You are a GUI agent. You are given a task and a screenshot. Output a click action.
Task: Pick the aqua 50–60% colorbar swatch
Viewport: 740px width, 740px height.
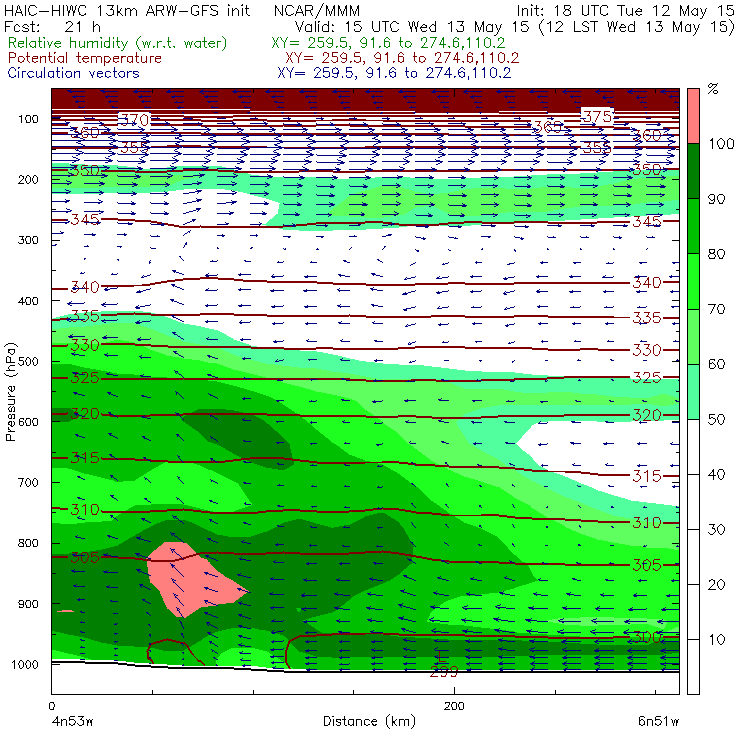(x=693, y=392)
